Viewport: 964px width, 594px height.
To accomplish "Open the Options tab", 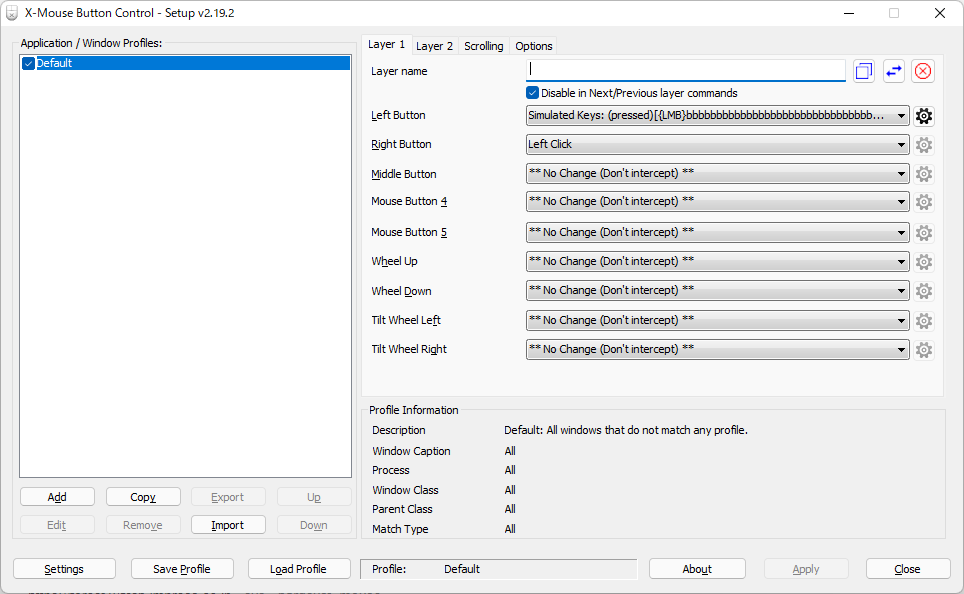I will 534,46.
